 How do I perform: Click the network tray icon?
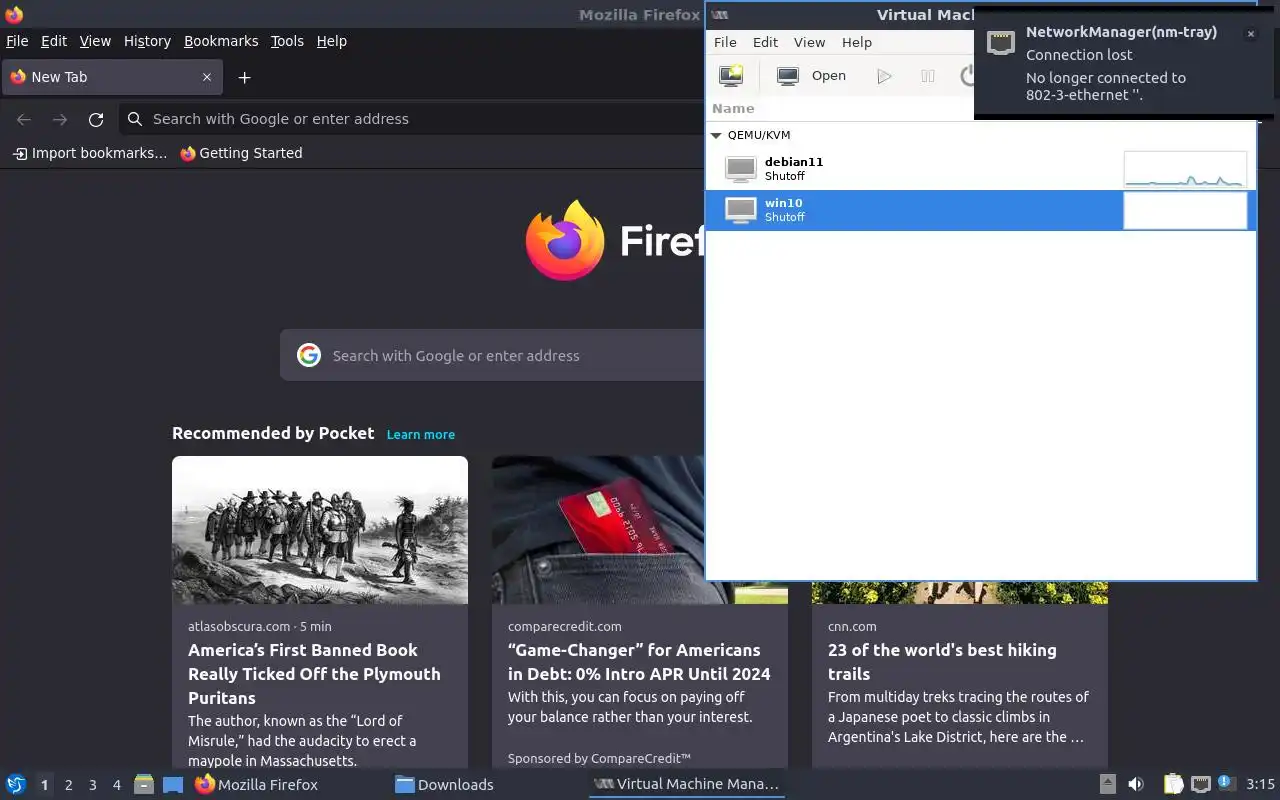click(1200, 784)
